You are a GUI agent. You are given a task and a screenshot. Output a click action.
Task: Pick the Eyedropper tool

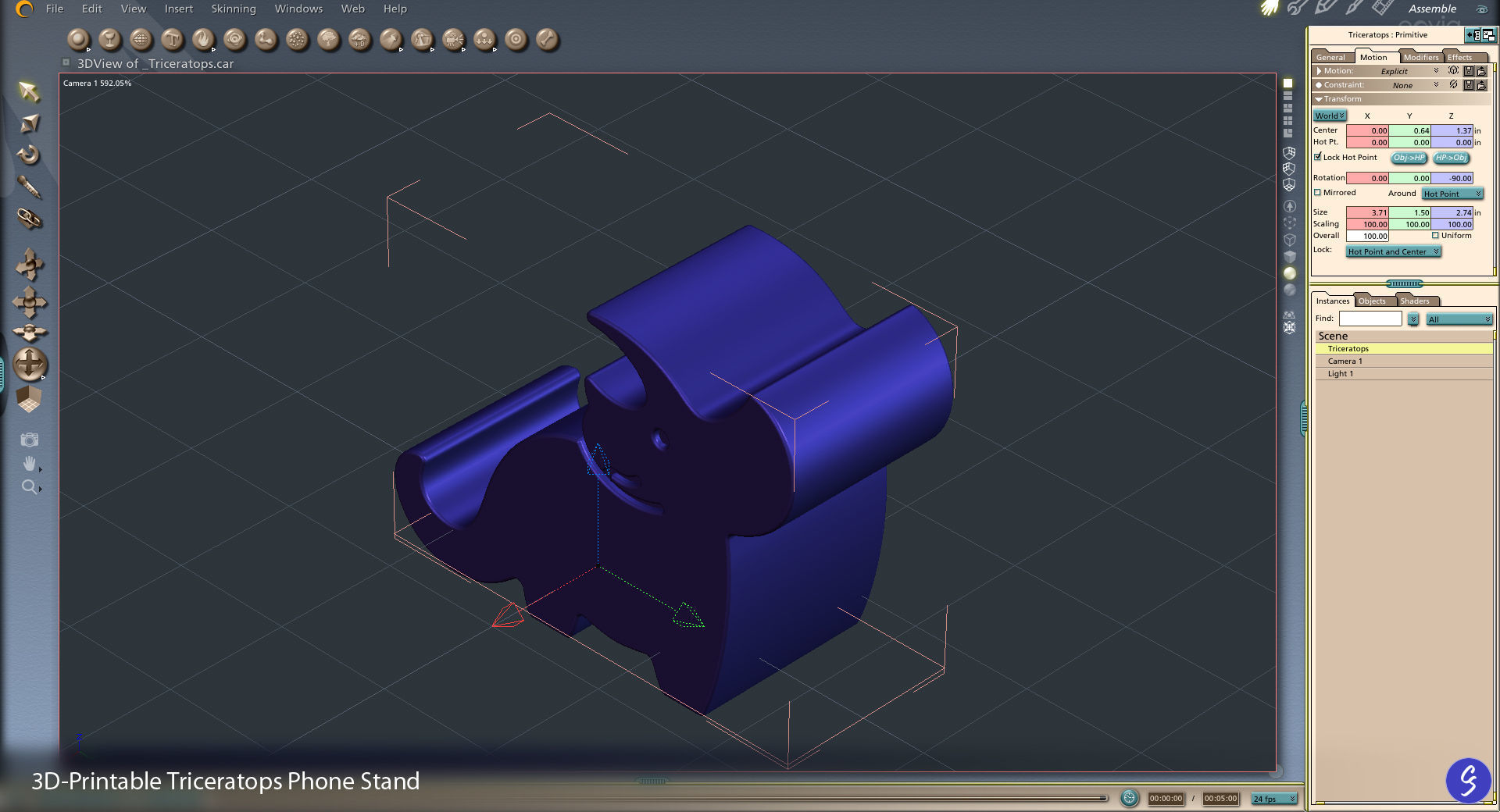click(x=29, y=187)
